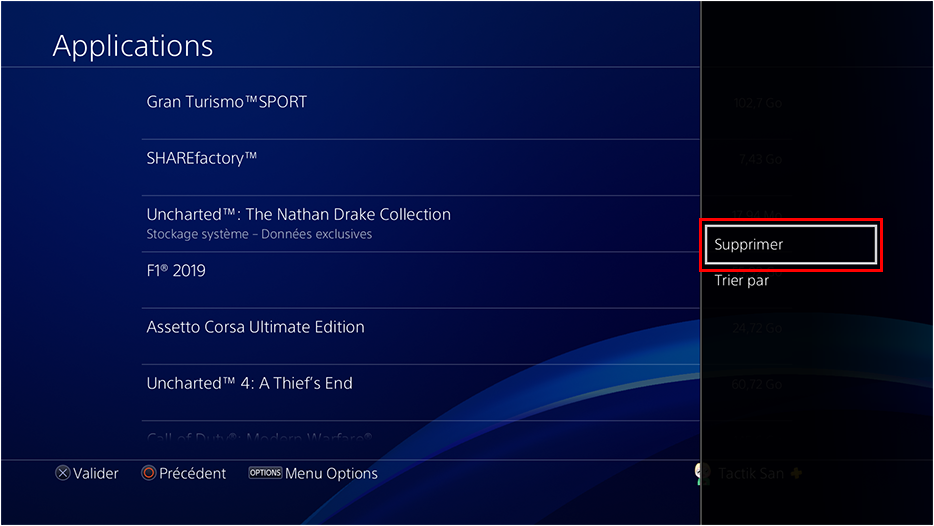934x526 pixels.
Task: Select Uncharted The Nathan Drake Collection
Action: click(420, 224)
